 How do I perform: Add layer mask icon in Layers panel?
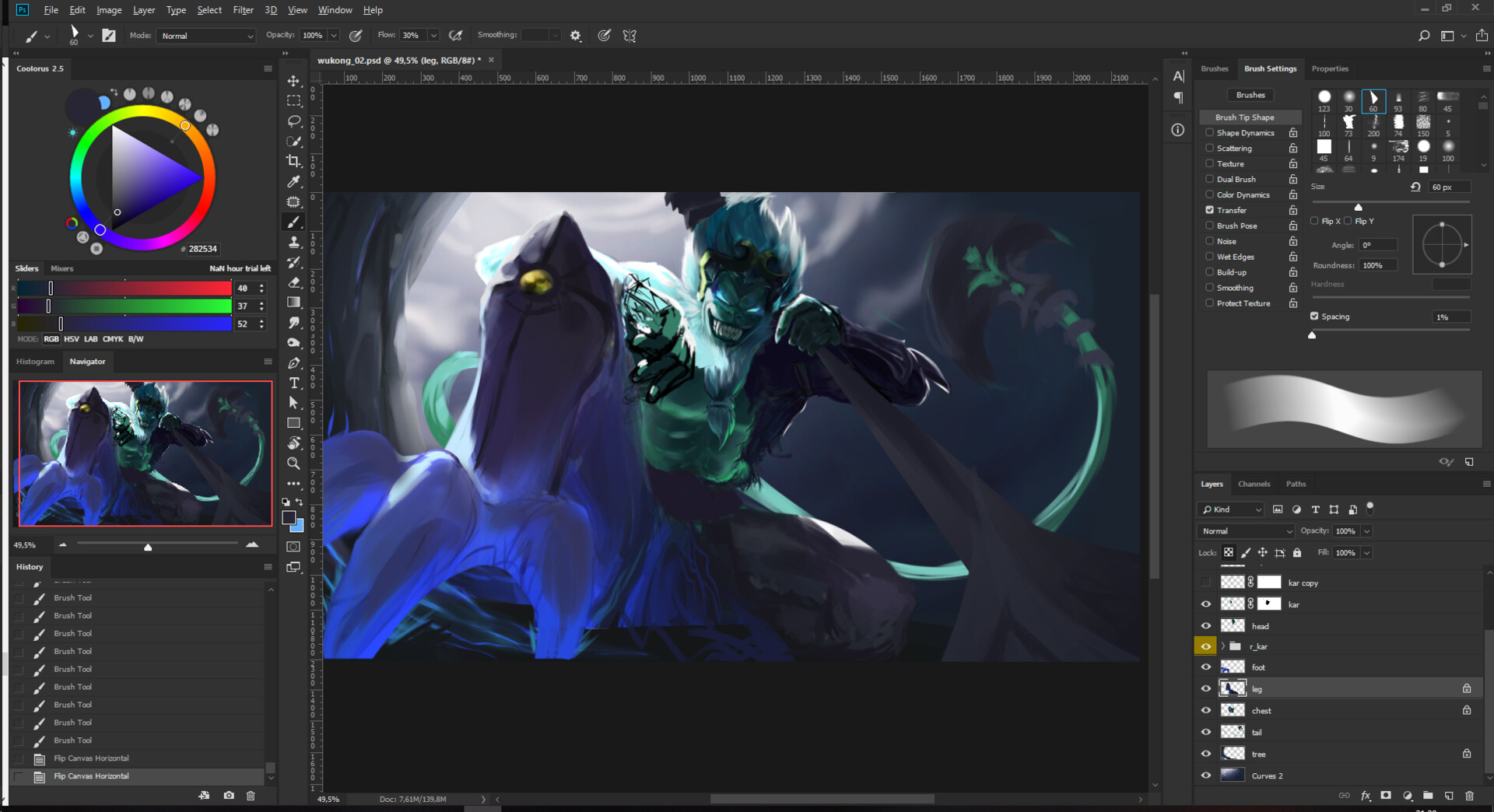1386,796
